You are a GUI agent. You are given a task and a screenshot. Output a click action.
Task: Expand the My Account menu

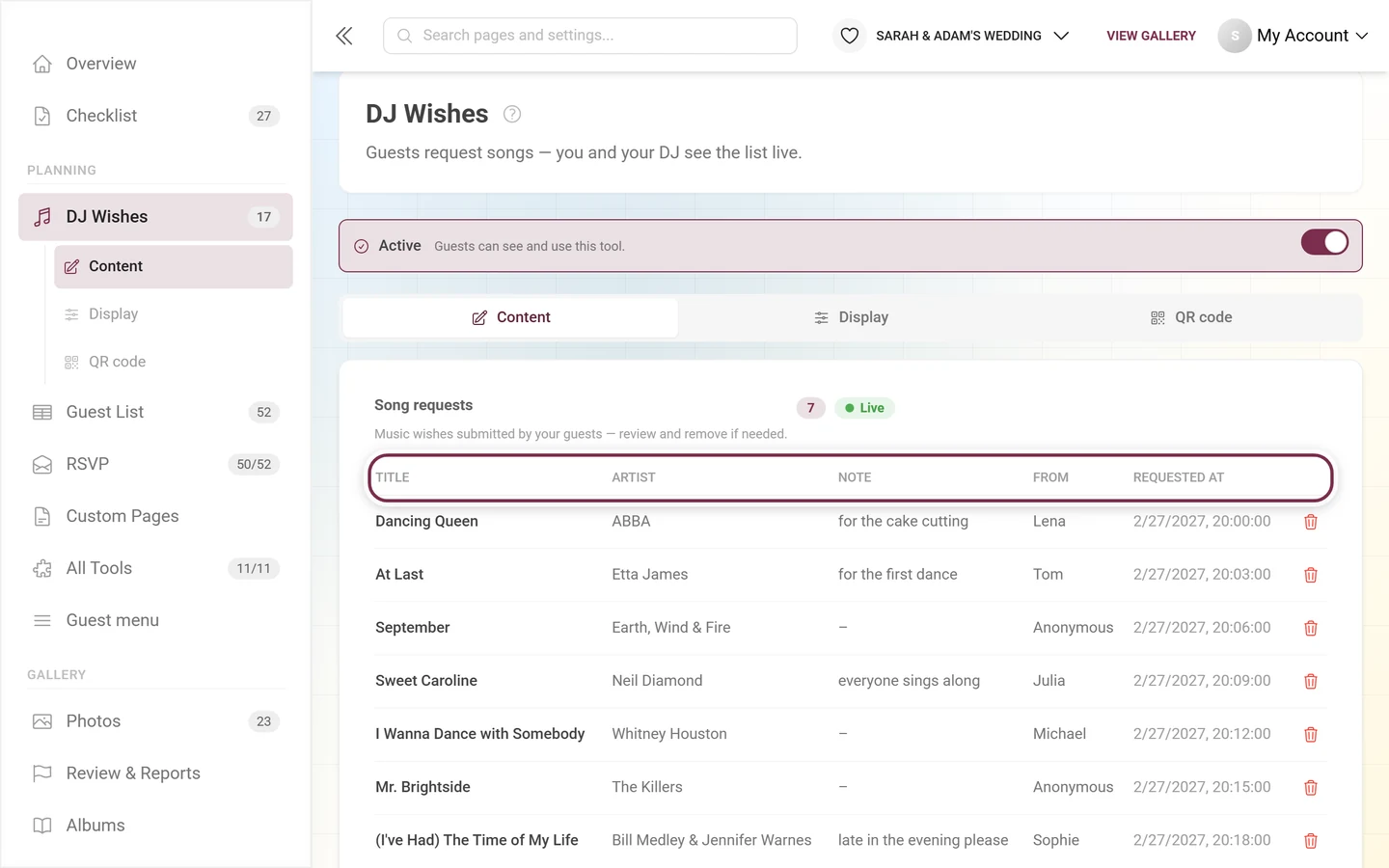click(x=1294, y=36)
